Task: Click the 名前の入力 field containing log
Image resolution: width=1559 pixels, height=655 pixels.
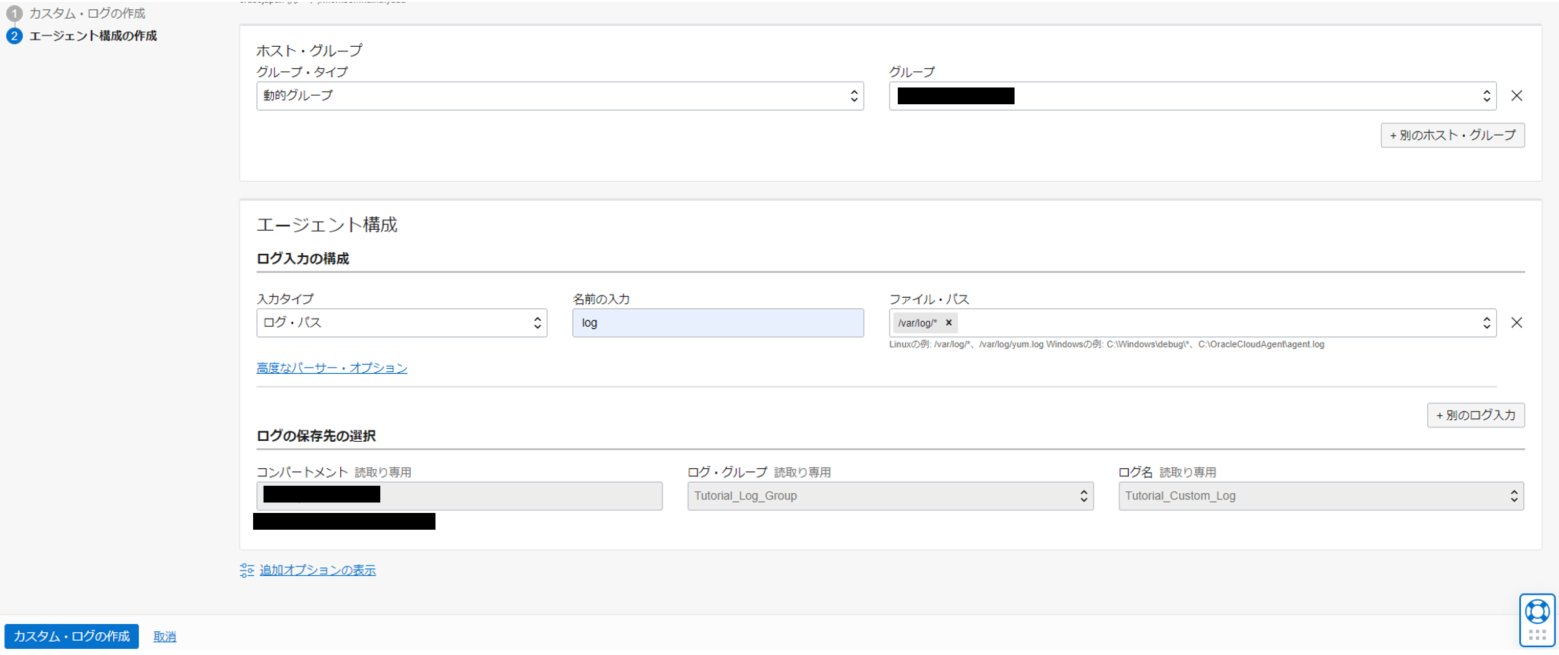Action: coord(717,323)
